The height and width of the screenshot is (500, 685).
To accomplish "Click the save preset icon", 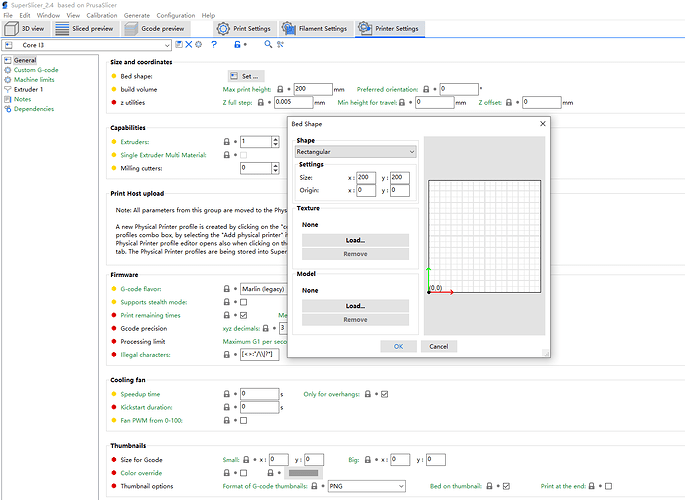I will [179, 45].
